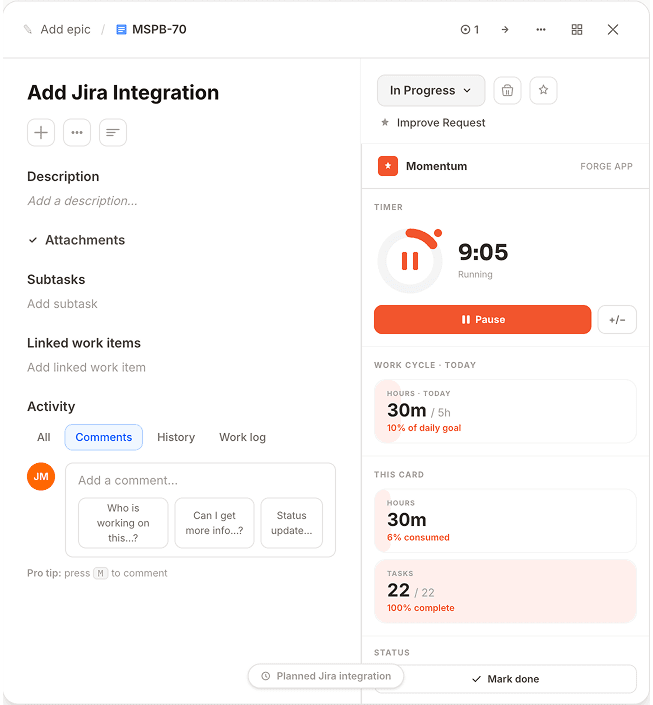Click the blue issue type icon beside MSPB-70
This screenshot has height=705, width=653.
coord(121,30)
